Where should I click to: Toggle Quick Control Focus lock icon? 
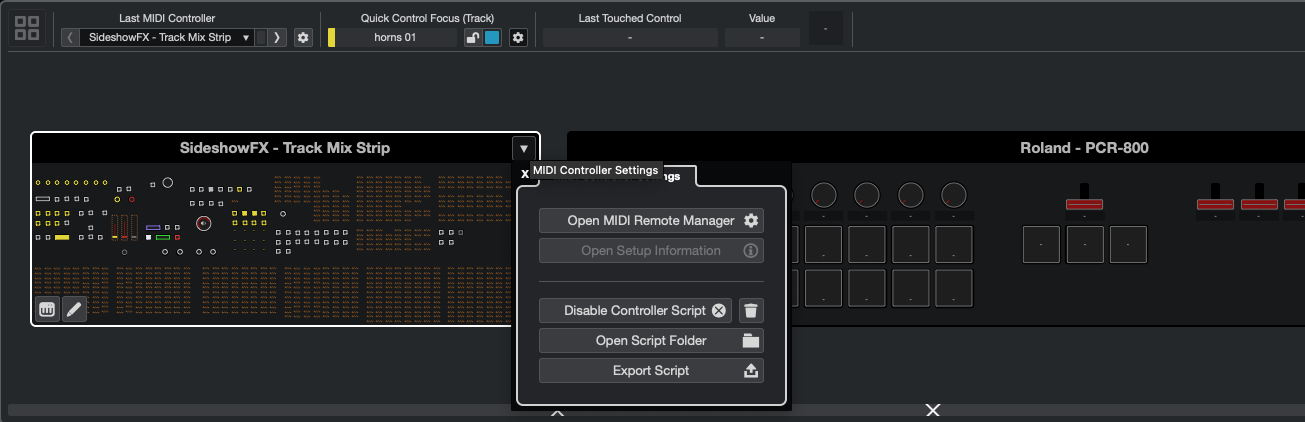473,38
